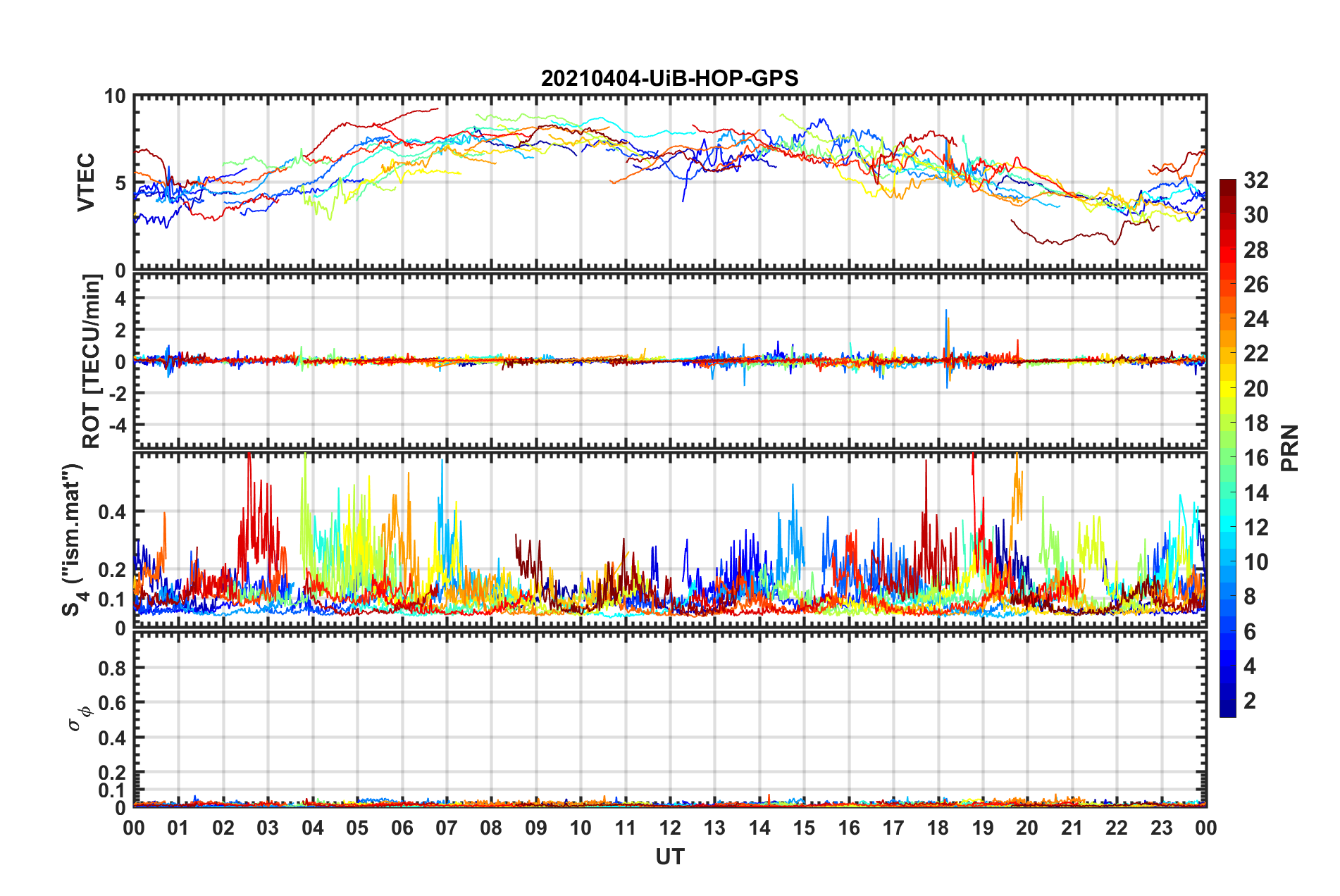The height and width of the screenshot is (896, 1340).
Task: Click the "02" hour tick label
Action: point(223,828)
